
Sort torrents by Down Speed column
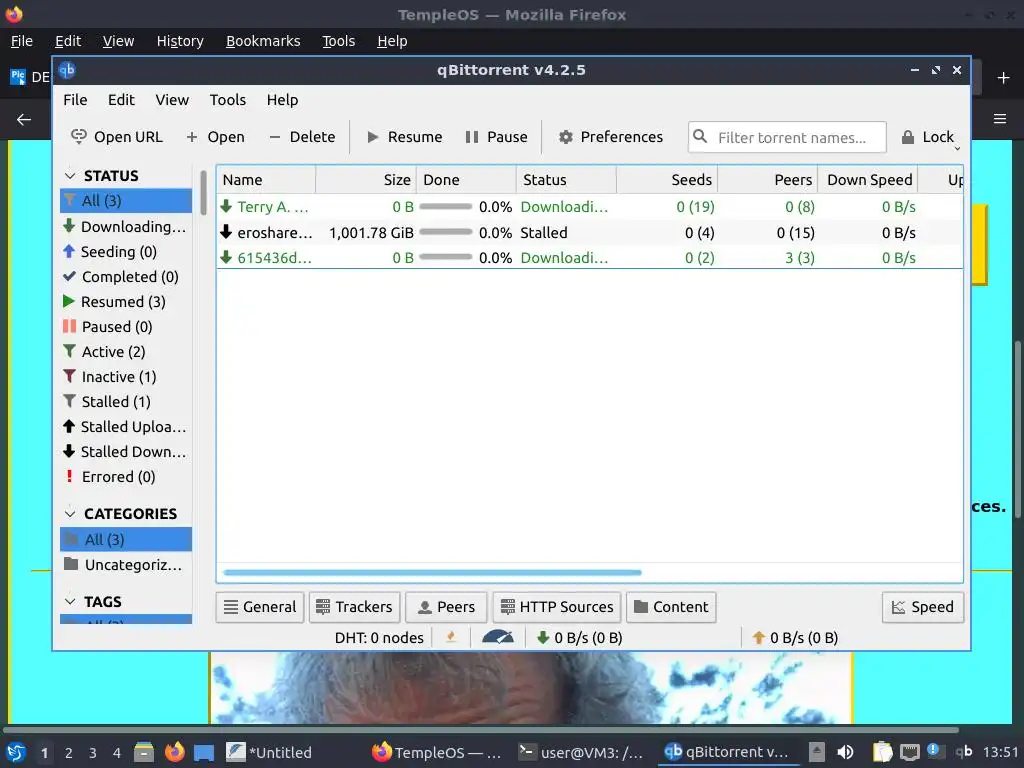click(x=868, y=180)
